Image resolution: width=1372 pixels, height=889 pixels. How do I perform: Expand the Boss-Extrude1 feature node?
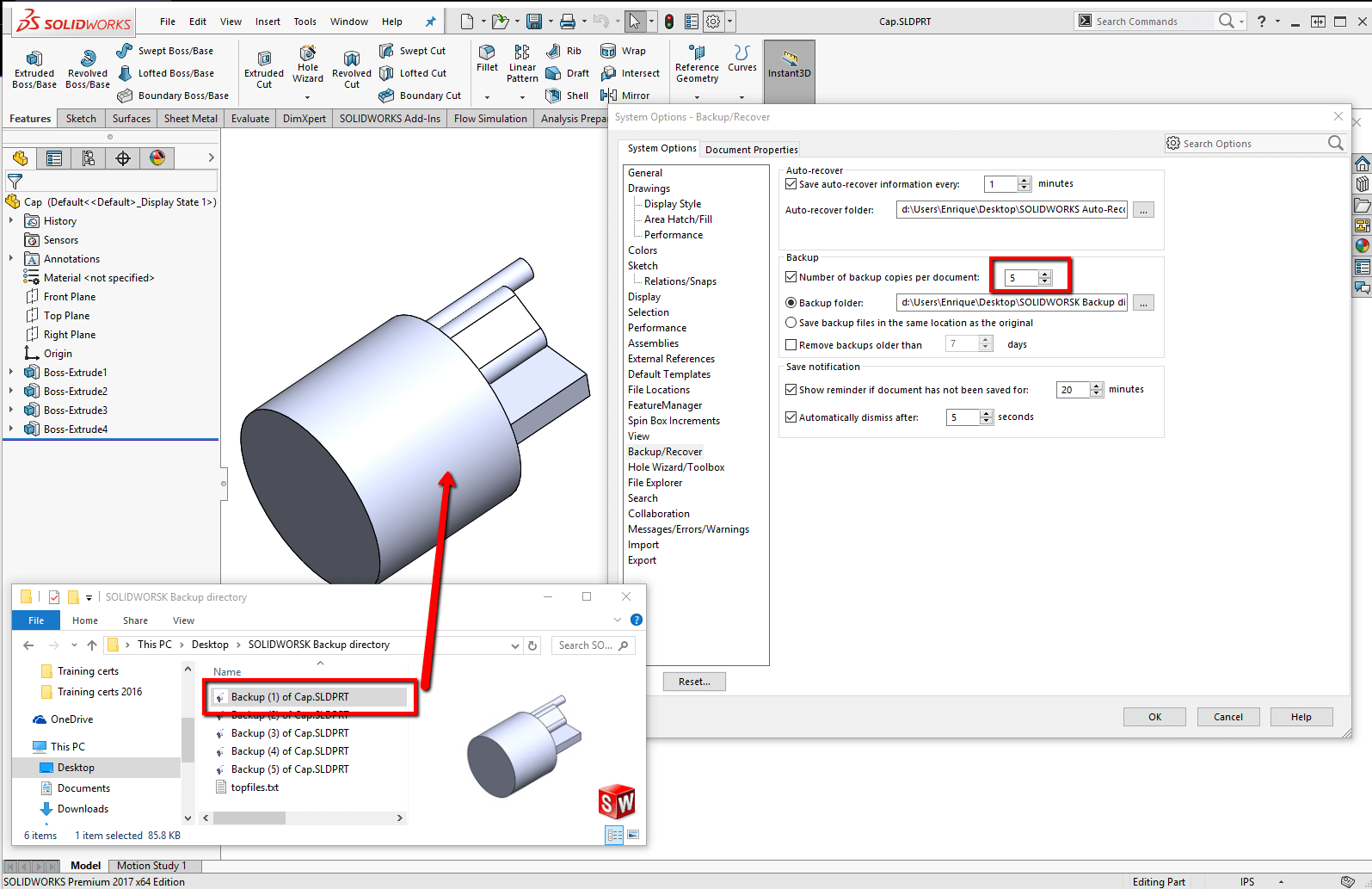(11, 373)
